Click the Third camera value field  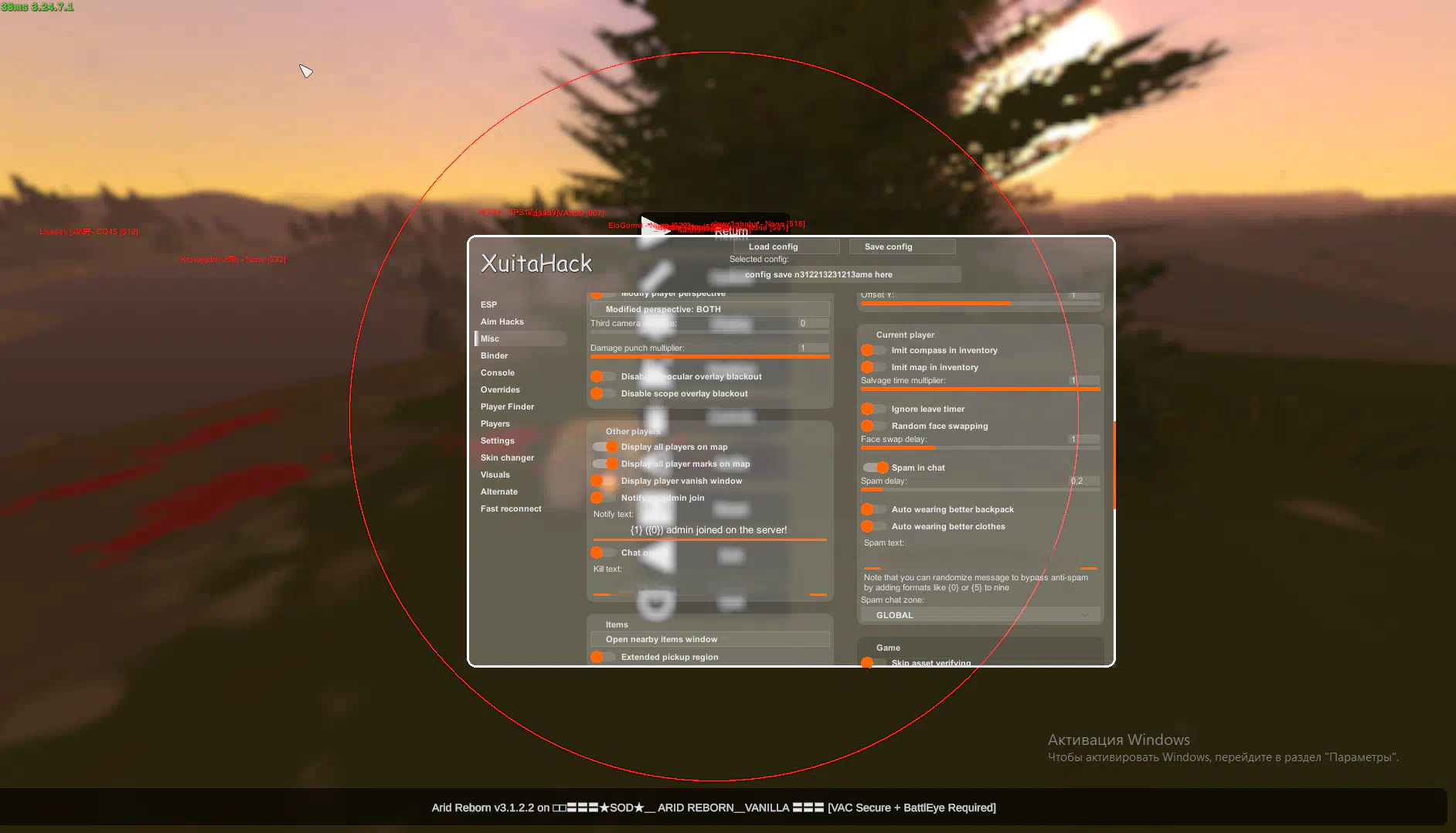click(813, 323)
